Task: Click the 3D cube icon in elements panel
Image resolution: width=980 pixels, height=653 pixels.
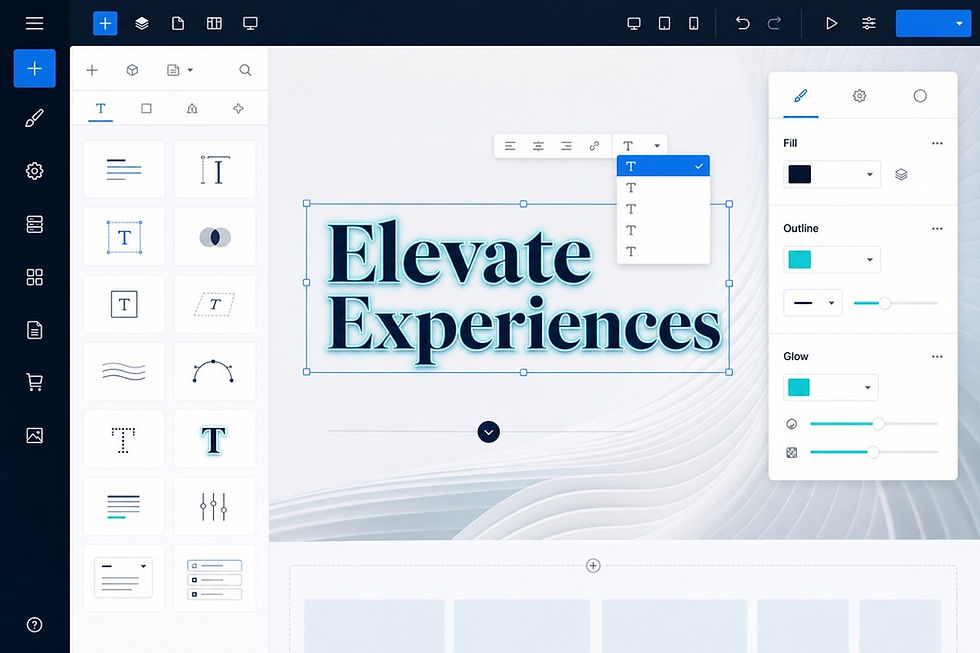Action: (132, 70)
